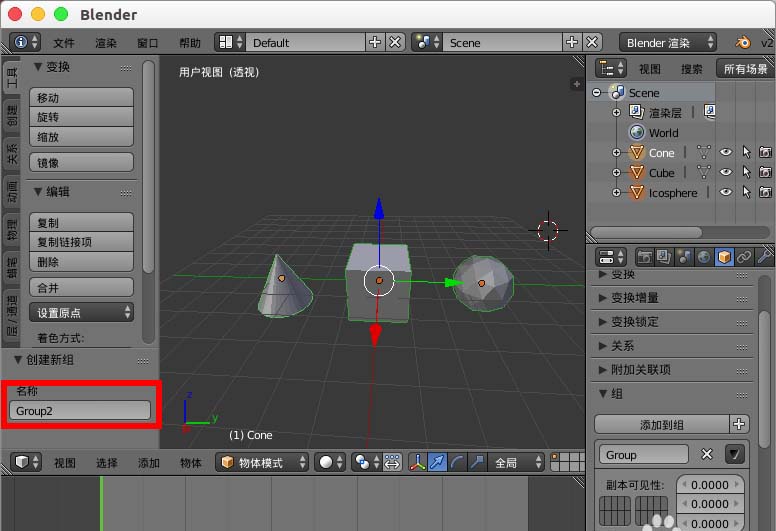The width and height of the screenshot is (776, 531).
Task: Remove object from Group with X
Action: 707,454
